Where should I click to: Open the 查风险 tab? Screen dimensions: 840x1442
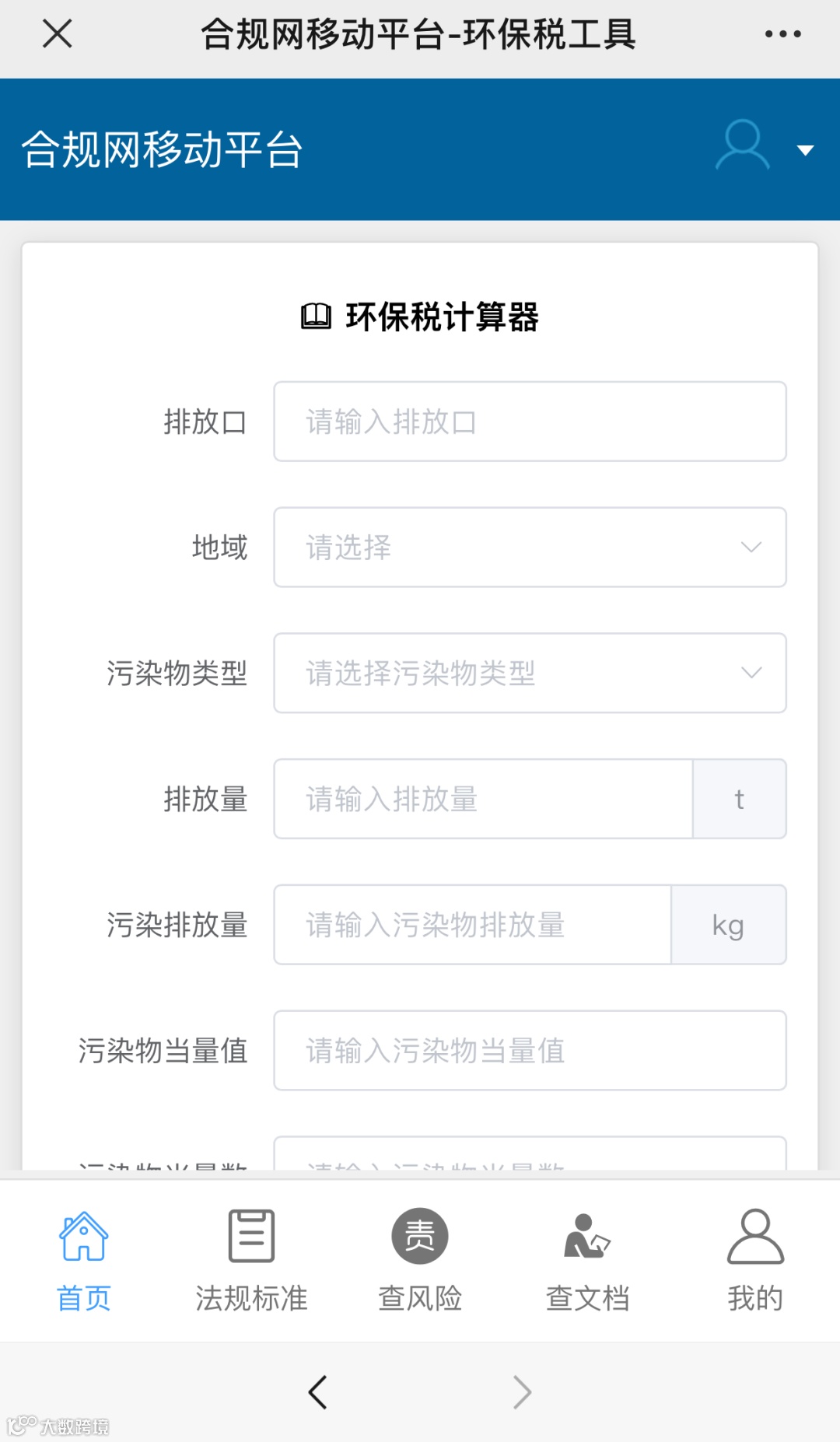pyautogui.click(x=420, y=1260)
